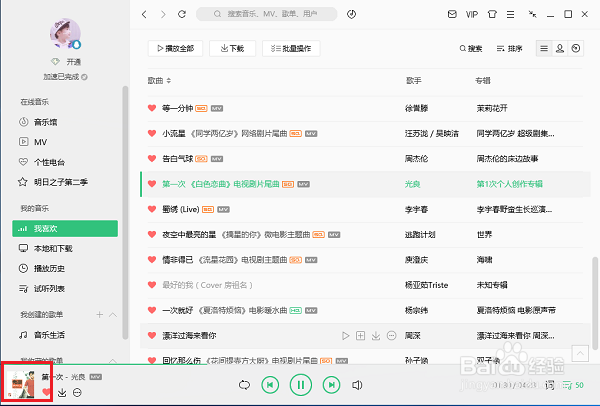600x406 pixels.
Task: Unlike 情非得已 heart icon
Action: [x=152, y=260]
